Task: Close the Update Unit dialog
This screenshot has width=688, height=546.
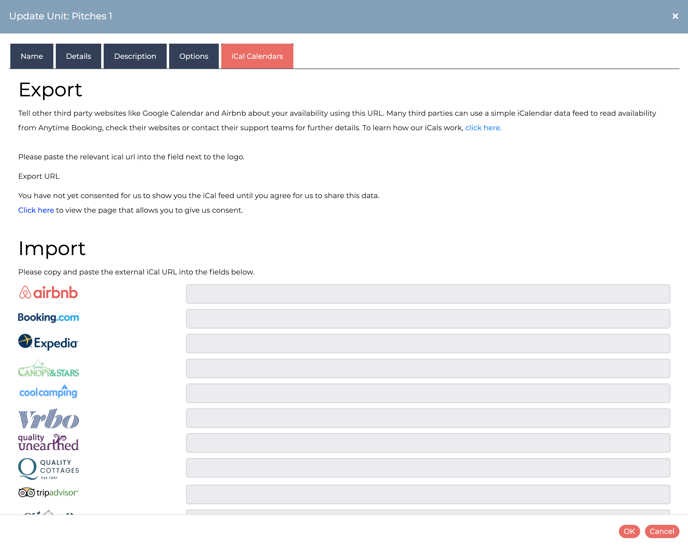Action: pyautogui.click(x=675, y=16)
